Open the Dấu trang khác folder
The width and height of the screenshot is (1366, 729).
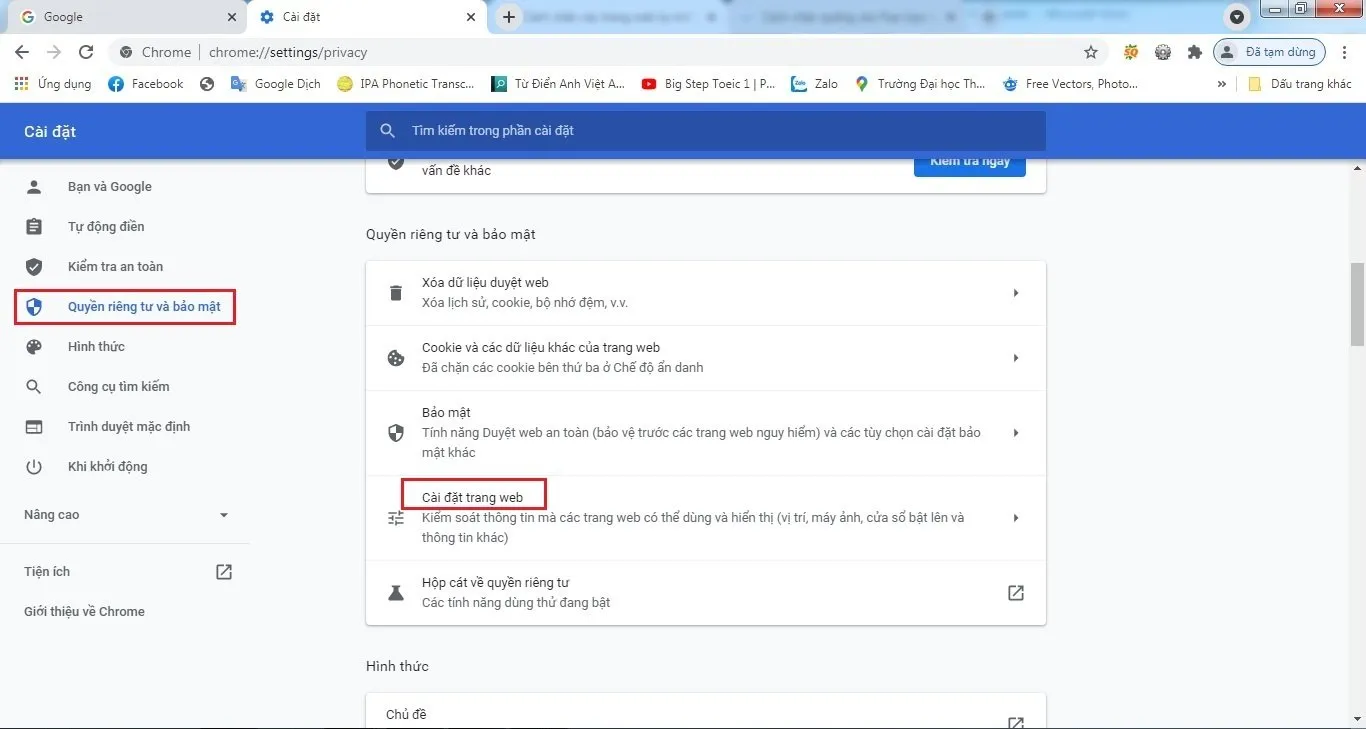pyautogui.click(x=1300, y=84)
